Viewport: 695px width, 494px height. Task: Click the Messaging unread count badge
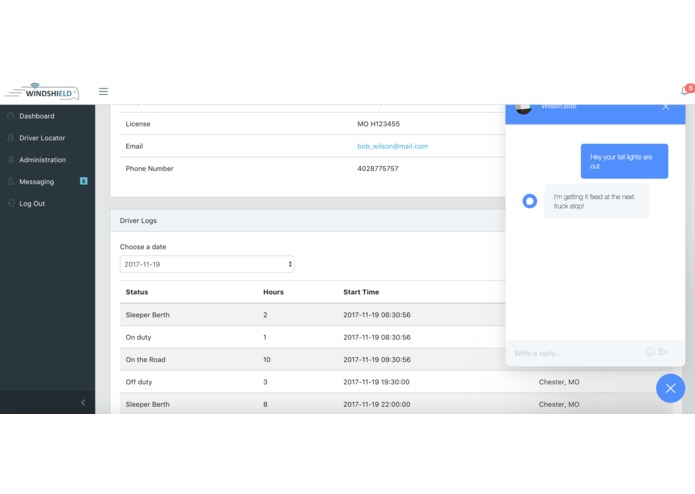click(83, 181)
